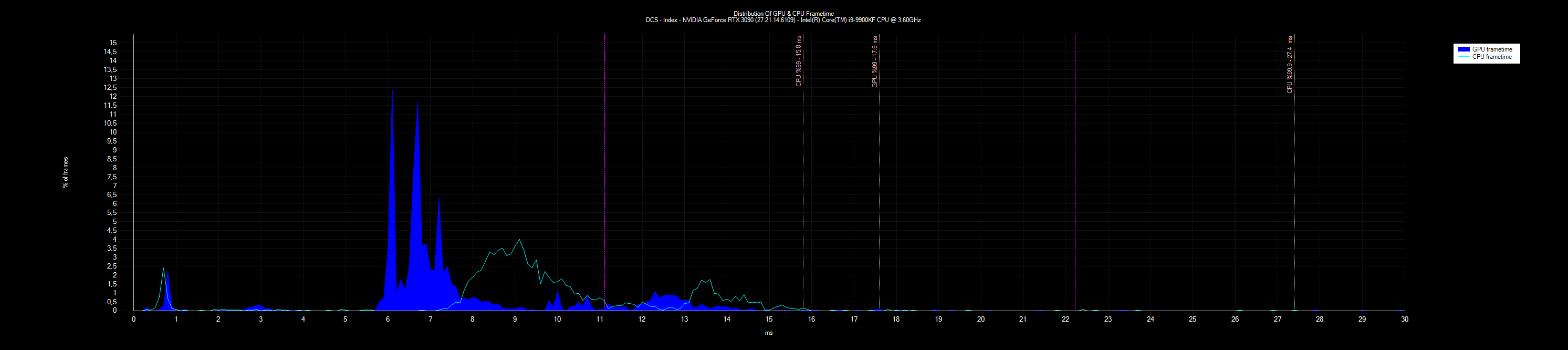
Task: Click the y-axis tick label "4,5"
Action: coord(112,231)
